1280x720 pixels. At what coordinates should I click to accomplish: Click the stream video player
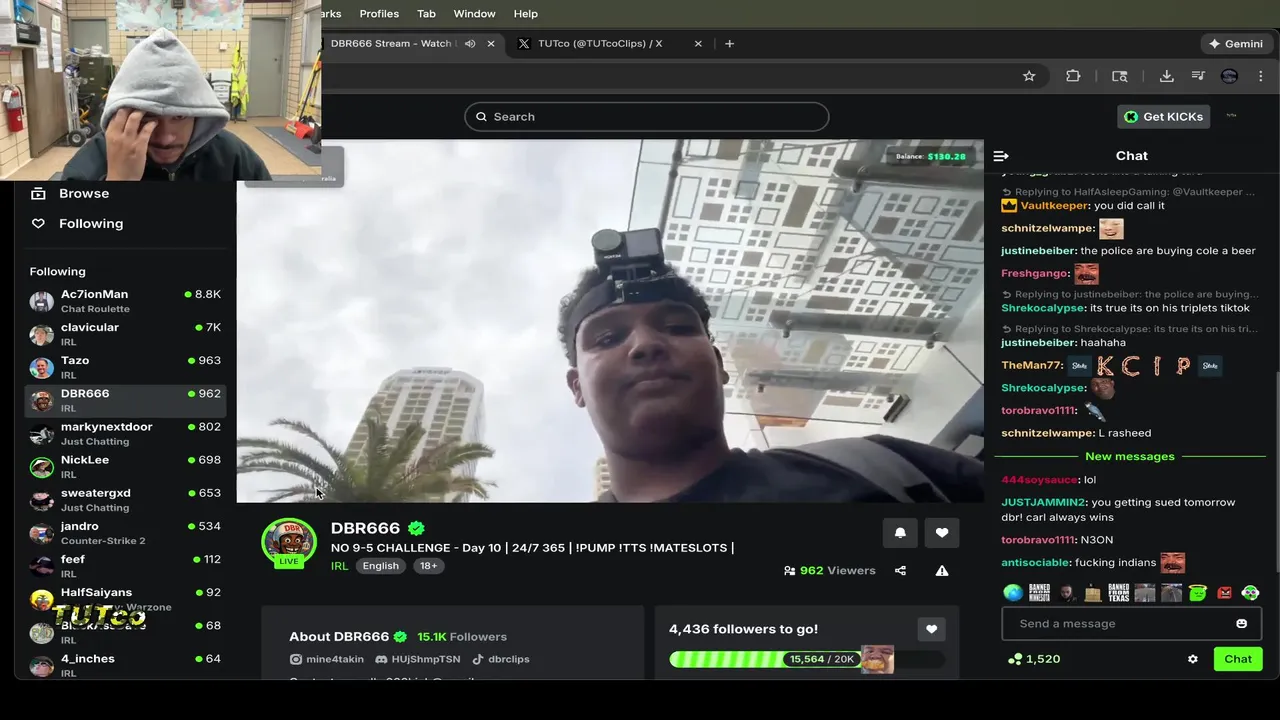610,321
